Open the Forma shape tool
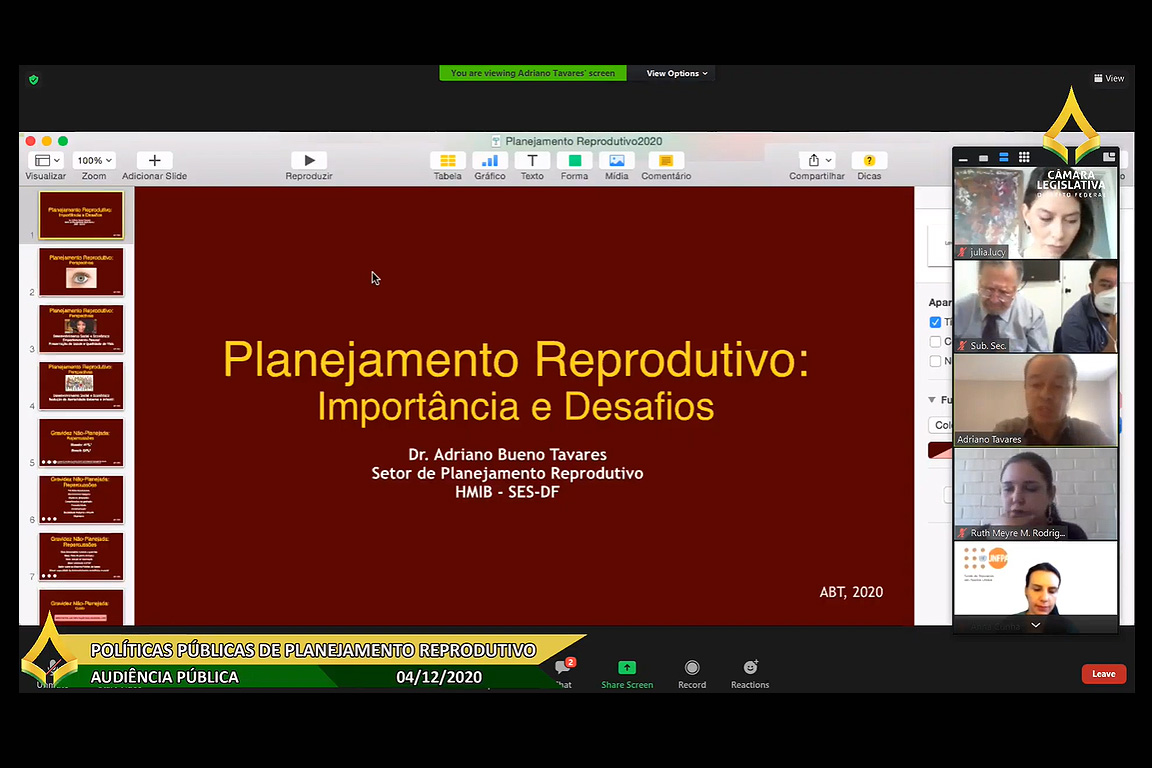 click(x=574, y=161)
